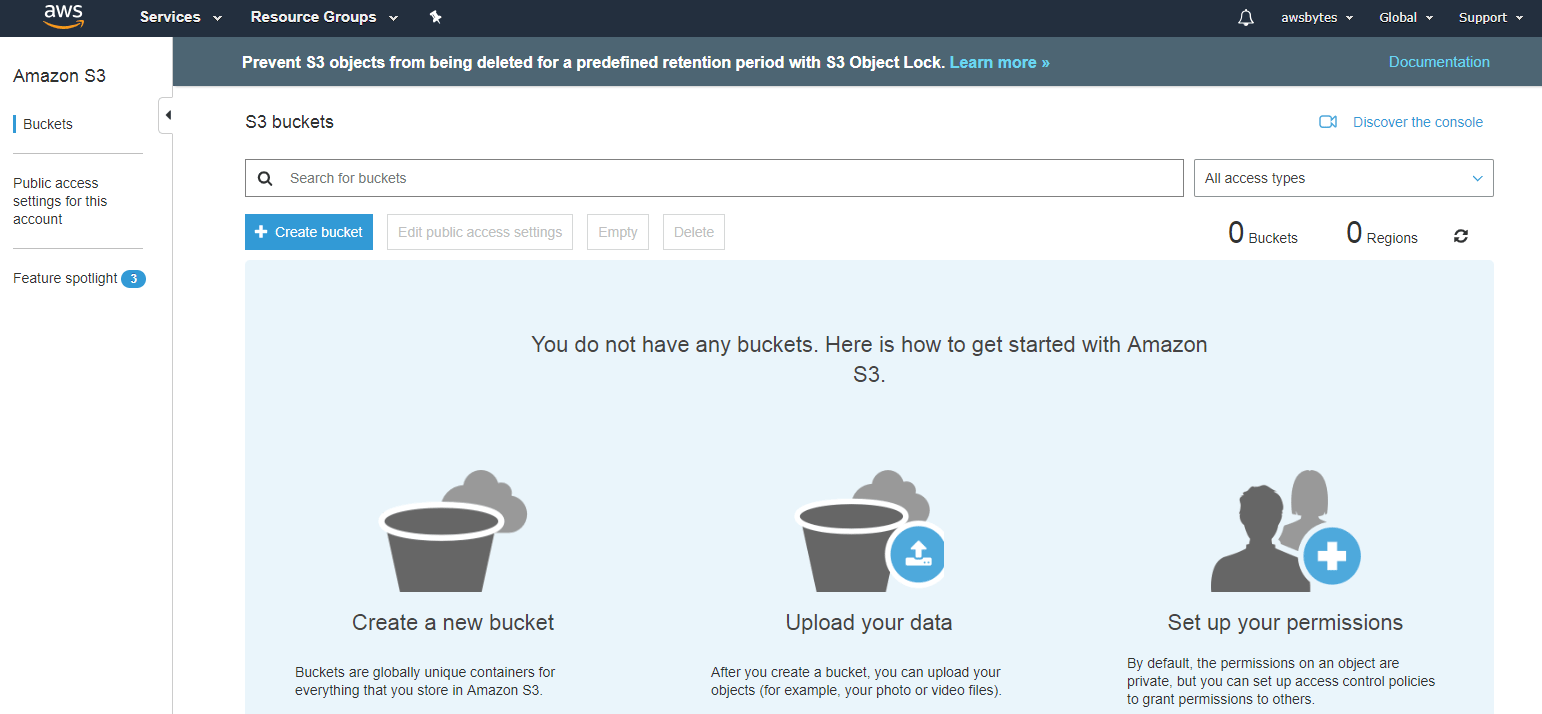Select Buckets in the sidebar
This screenshot has width=1542, height=714.
[48, 124]
